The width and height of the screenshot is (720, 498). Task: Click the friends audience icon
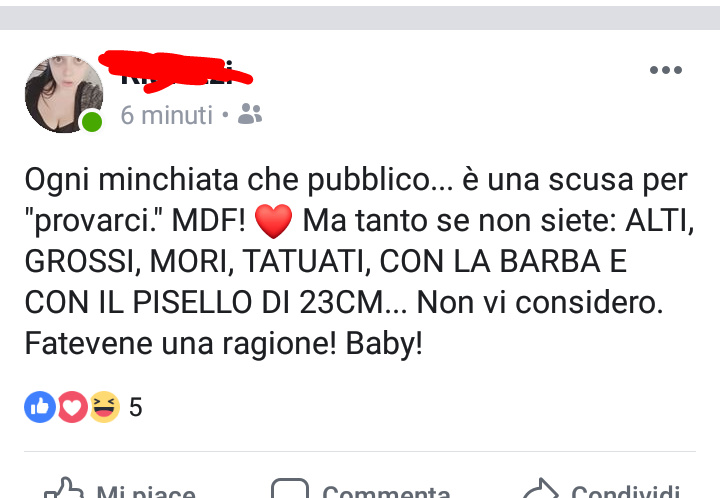[x=250, y=114]
